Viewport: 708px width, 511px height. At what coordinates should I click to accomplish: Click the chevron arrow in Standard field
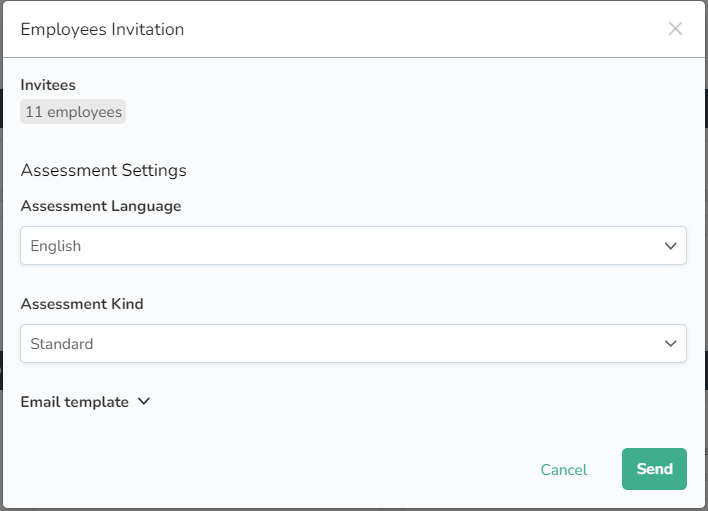pyautogui.click(x=671, y=343)
